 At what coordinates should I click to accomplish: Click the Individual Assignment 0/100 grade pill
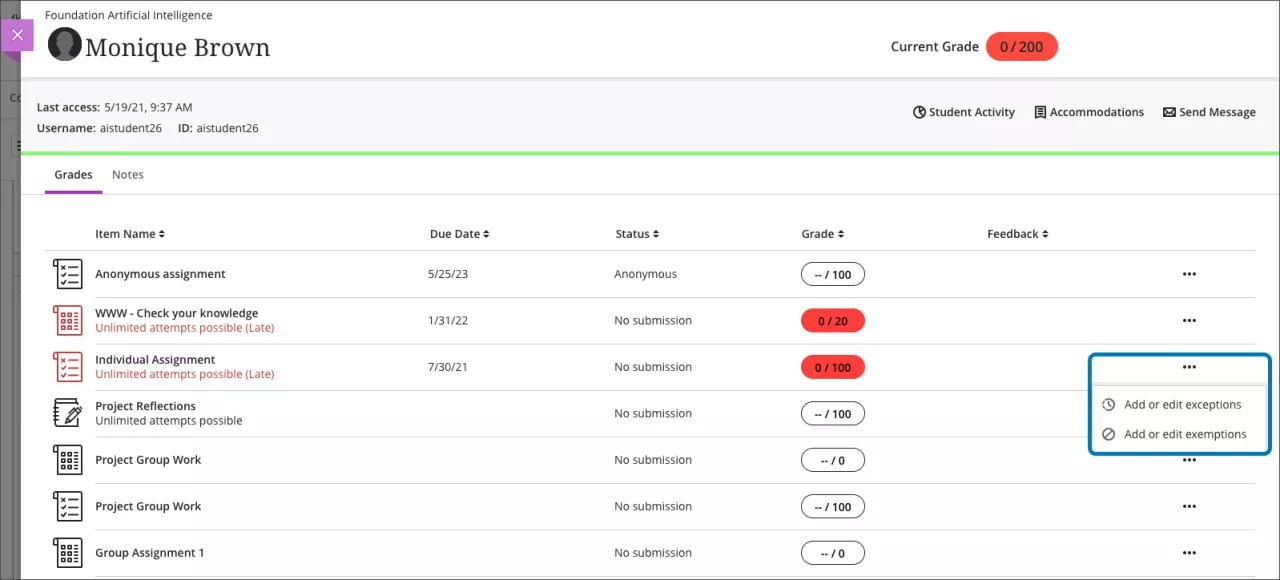pyautogui.click(x=832, y=366)
